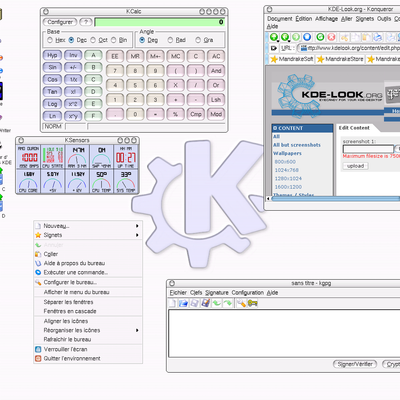Click the Configurer button in KCalc
The width and height of the screenshot is (400, 400).
[x=60, y=22]
